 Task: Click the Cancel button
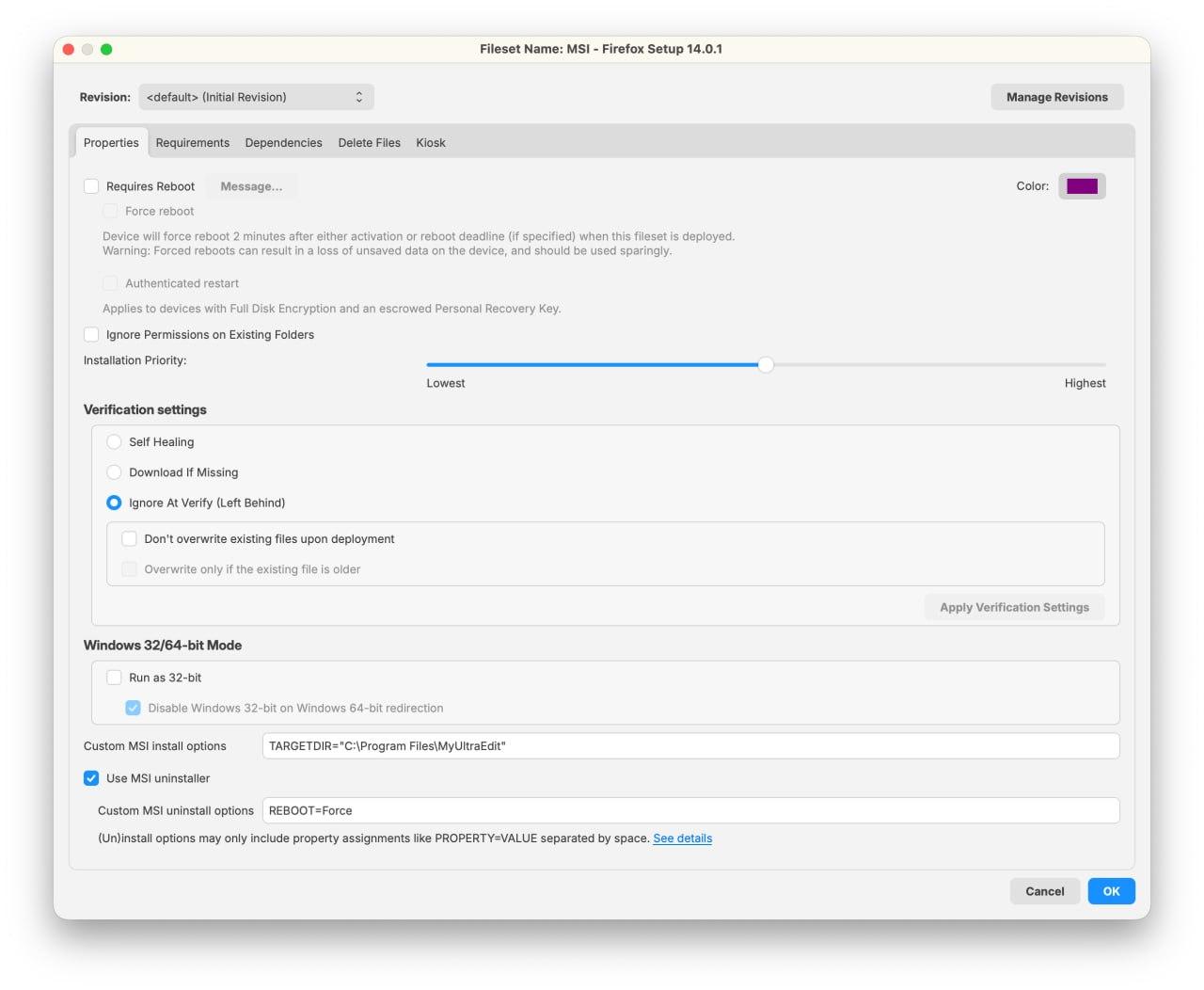point(1045,891)
